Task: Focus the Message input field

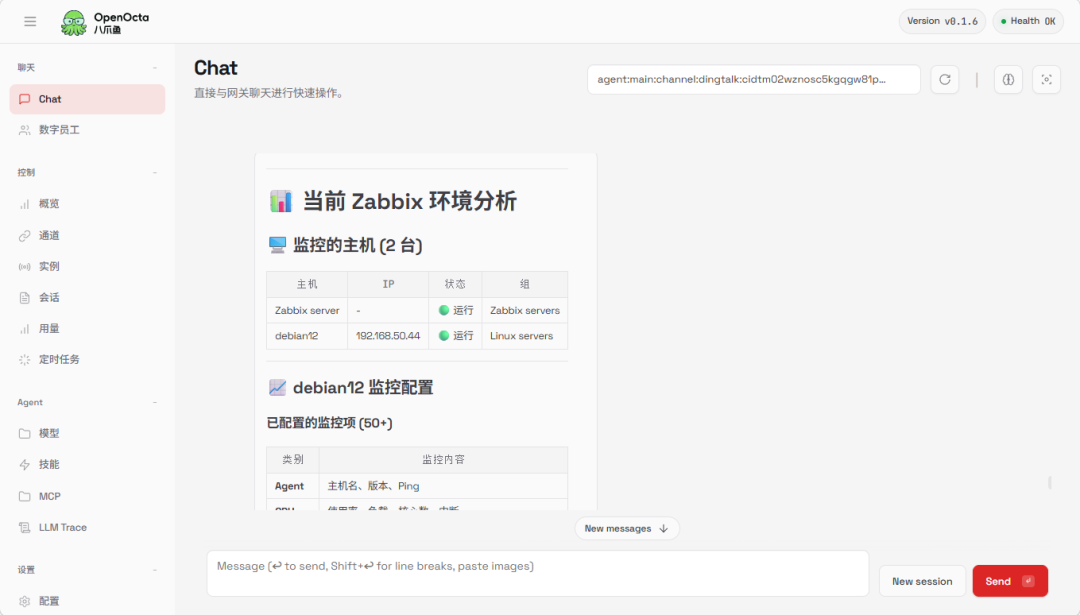Action: point(538,573)
